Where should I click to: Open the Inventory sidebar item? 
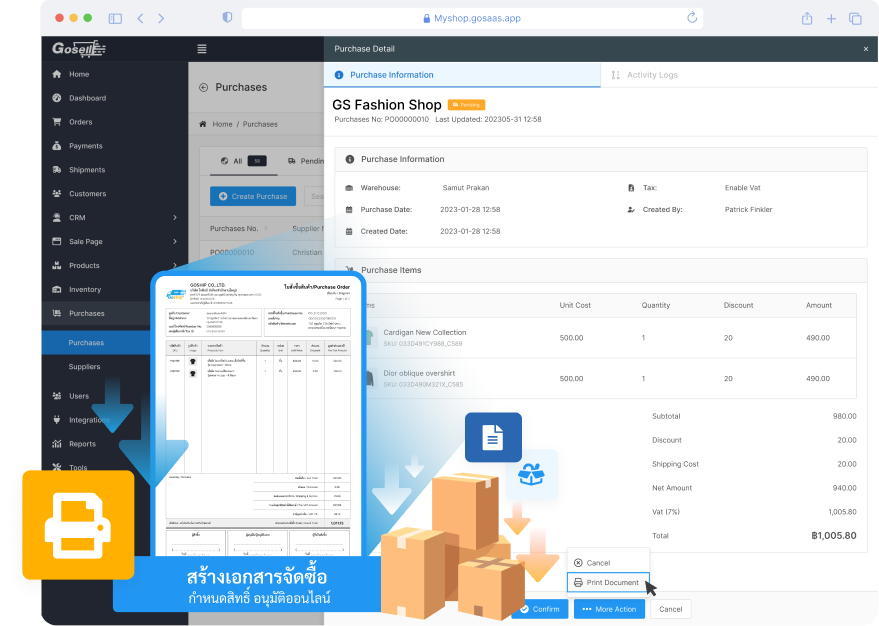[x=85, y=290]
